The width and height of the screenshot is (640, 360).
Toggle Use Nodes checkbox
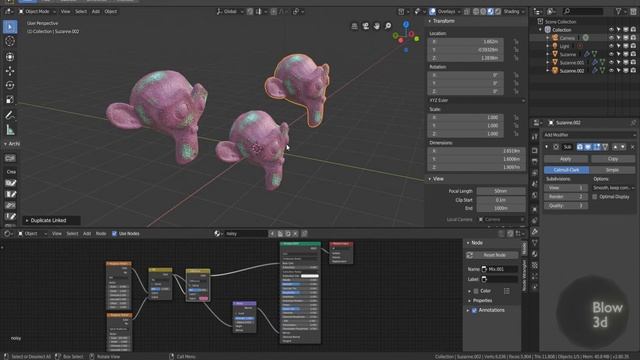(x=114, y=234)
